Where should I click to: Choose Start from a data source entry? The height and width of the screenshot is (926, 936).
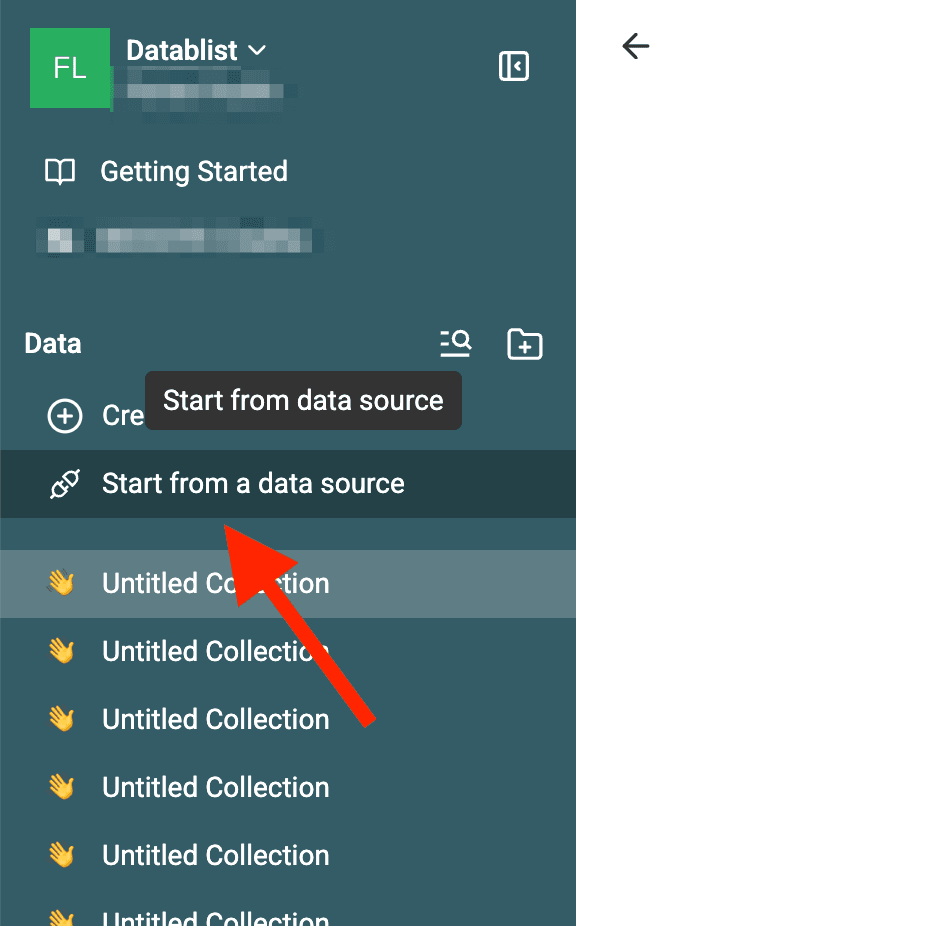click(x=252, y=483)
